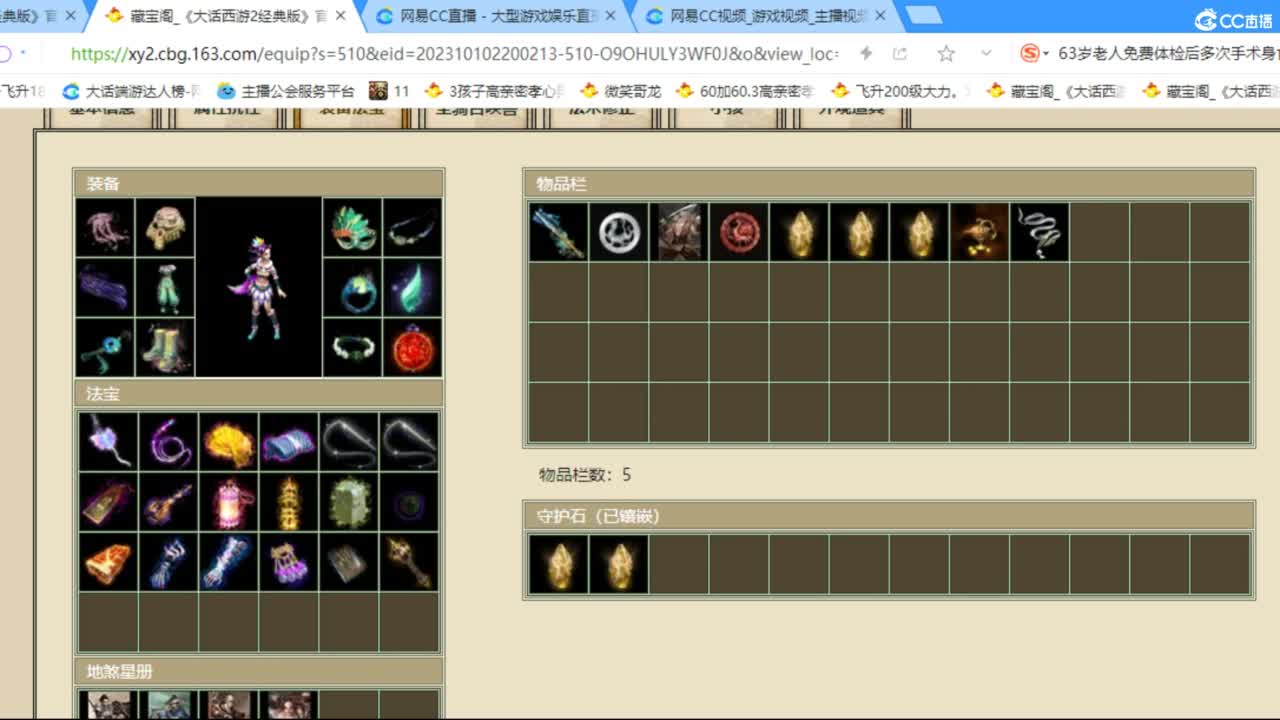Close the active 藏宝阁 大话西游2经典版 tab
The image size is (1280, 720).
coord(342,16)
